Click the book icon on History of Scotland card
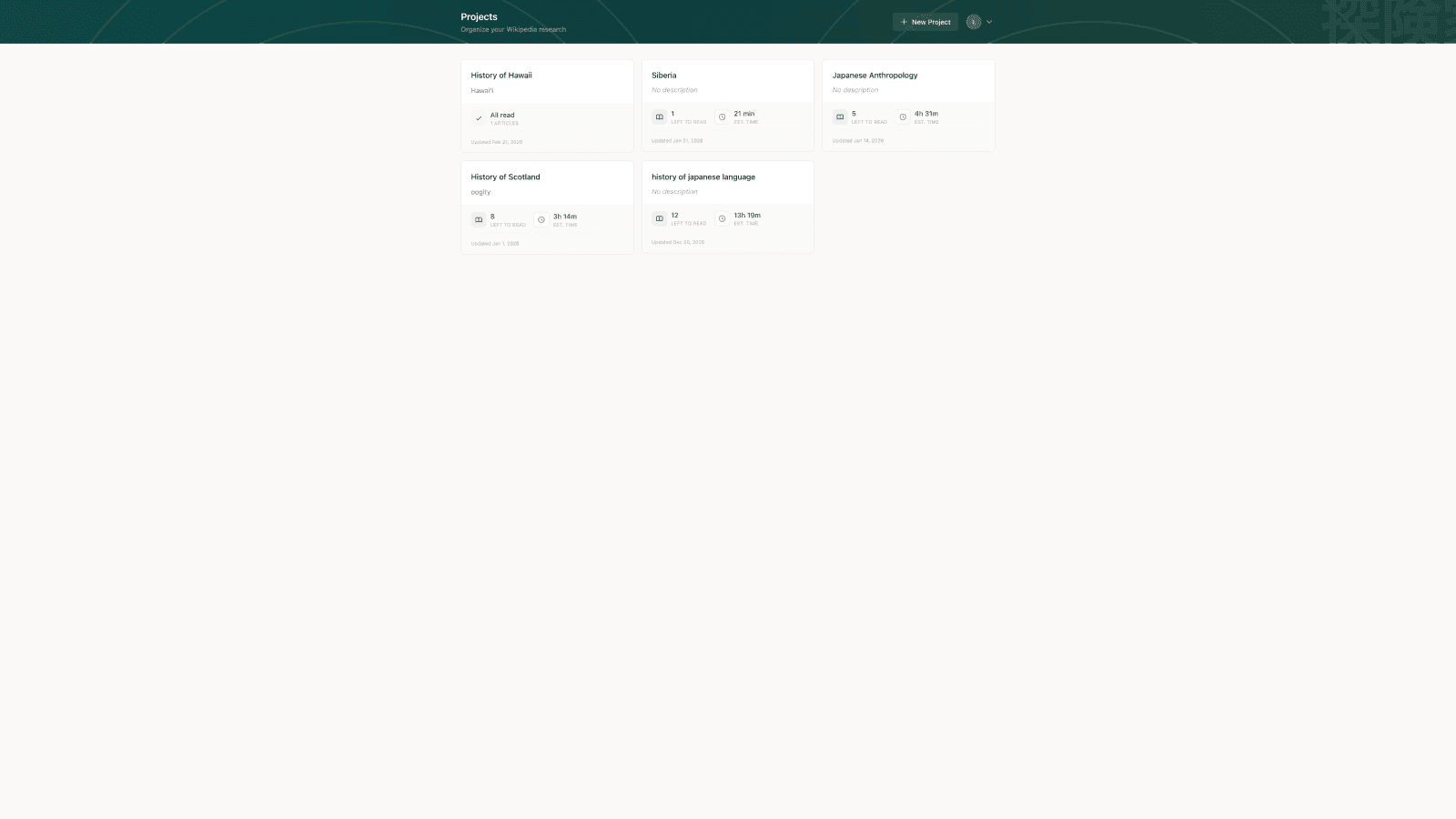The width and height of the screenshot is (1456, 819). (479, 220)
